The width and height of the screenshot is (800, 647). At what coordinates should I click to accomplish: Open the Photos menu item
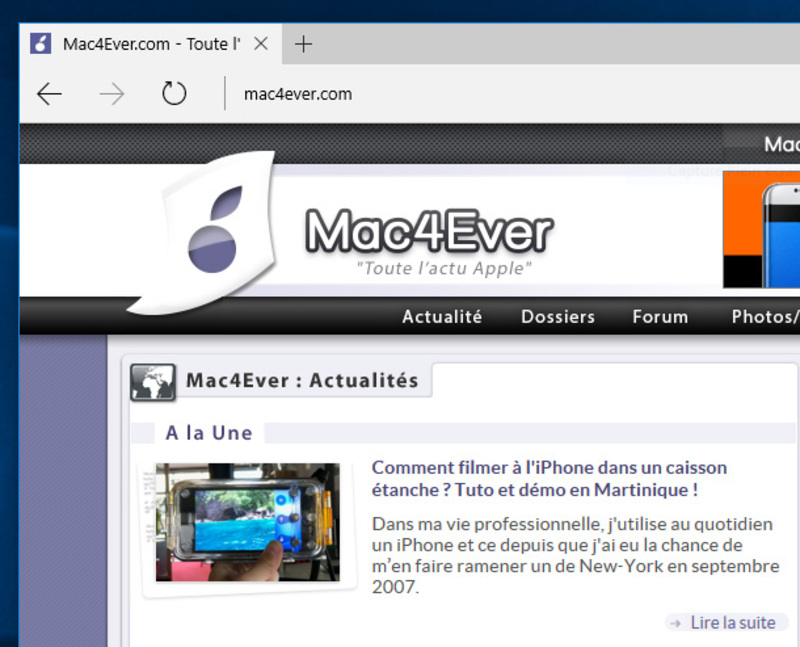(765, 317)
